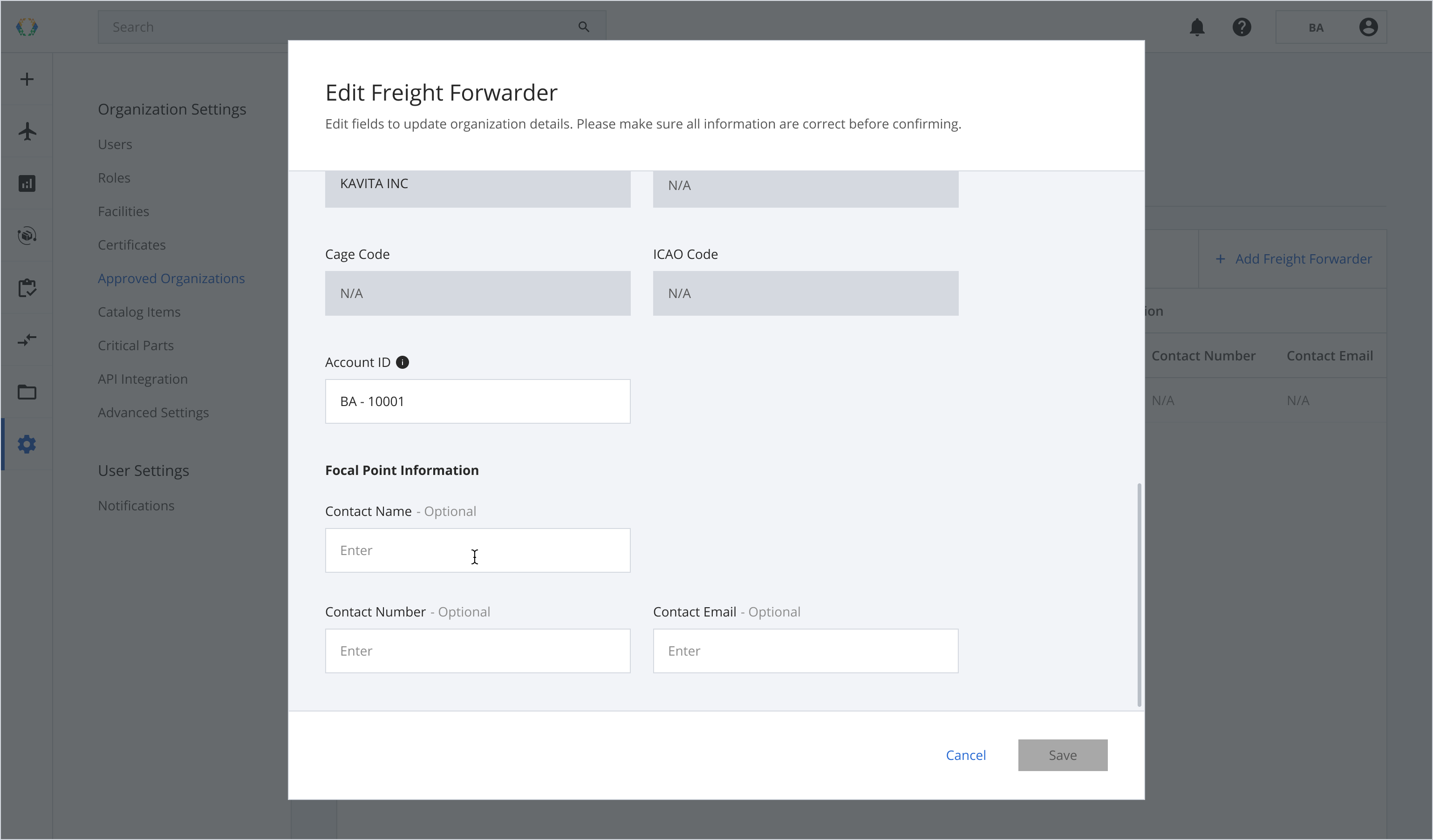Open Notifications under User Settings
Image resolution: width=1433 pixels, height=840 pixels.
point(136,506)
